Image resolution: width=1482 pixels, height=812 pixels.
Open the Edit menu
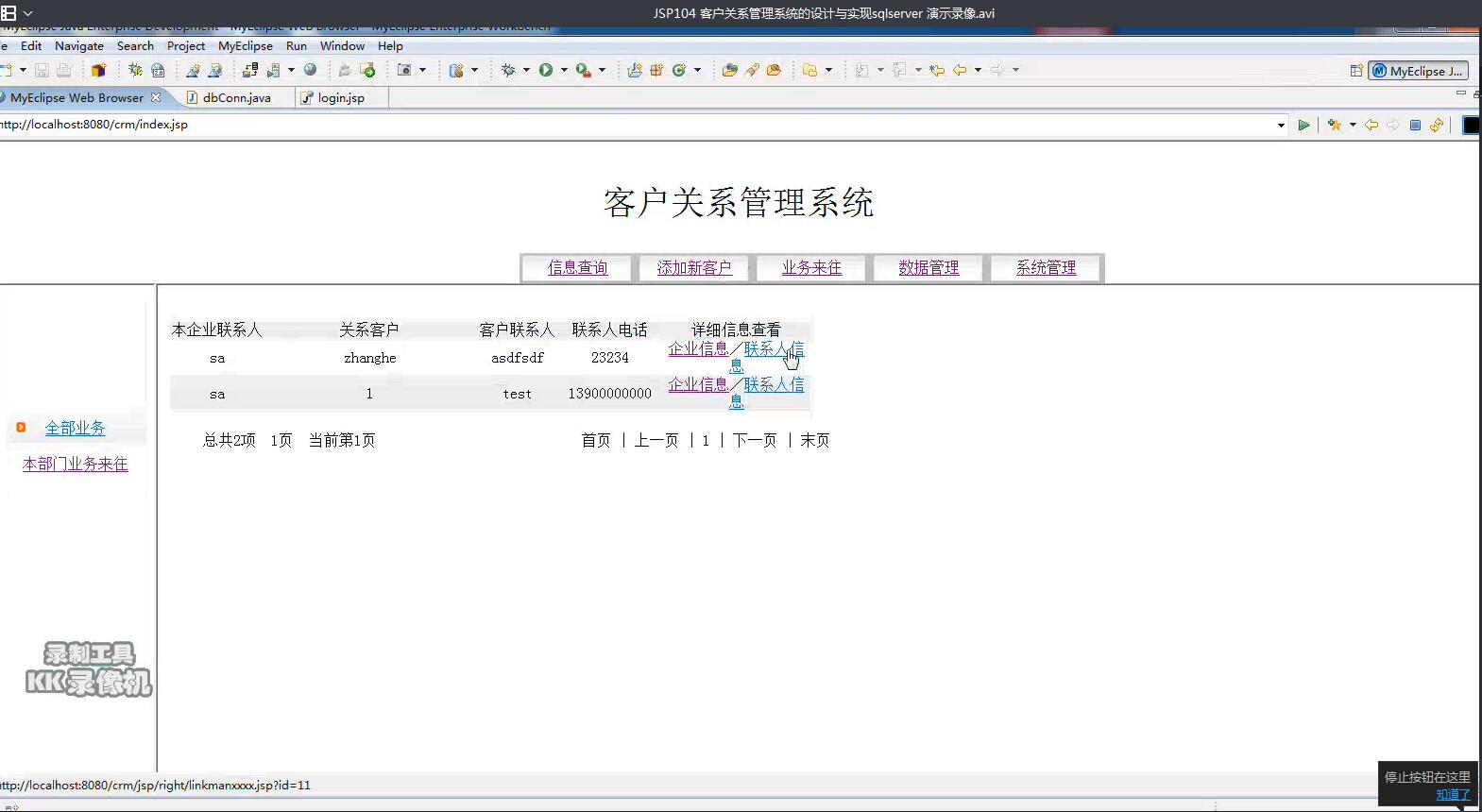(31, 45)
